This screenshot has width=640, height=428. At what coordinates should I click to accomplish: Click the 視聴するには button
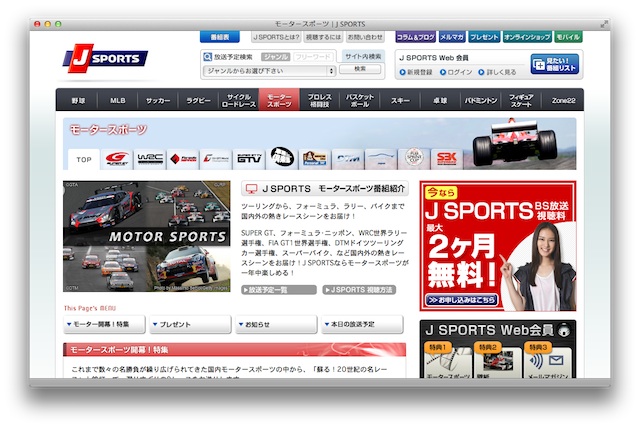click(323, 37)
